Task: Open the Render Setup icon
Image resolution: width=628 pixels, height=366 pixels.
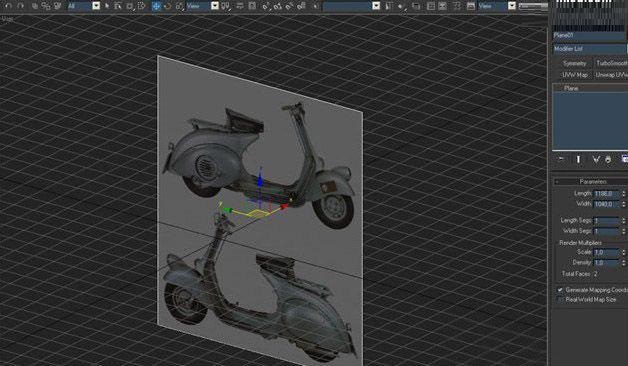Action: pos(471,6)
